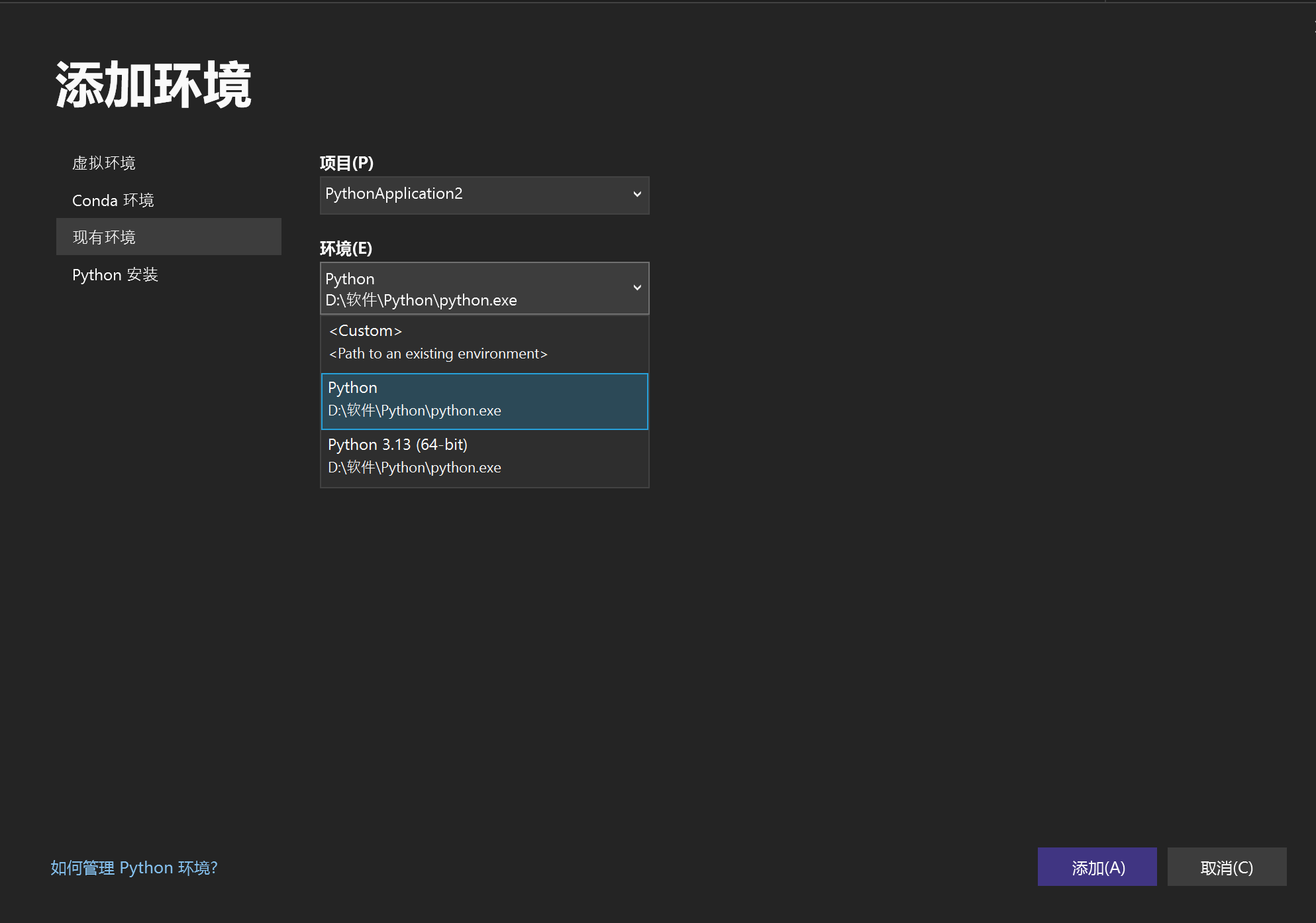This screenshot has width=1316, height=923.
Task: Click python.exe path under Python 3.13 entry
Action: coord(415,468)
